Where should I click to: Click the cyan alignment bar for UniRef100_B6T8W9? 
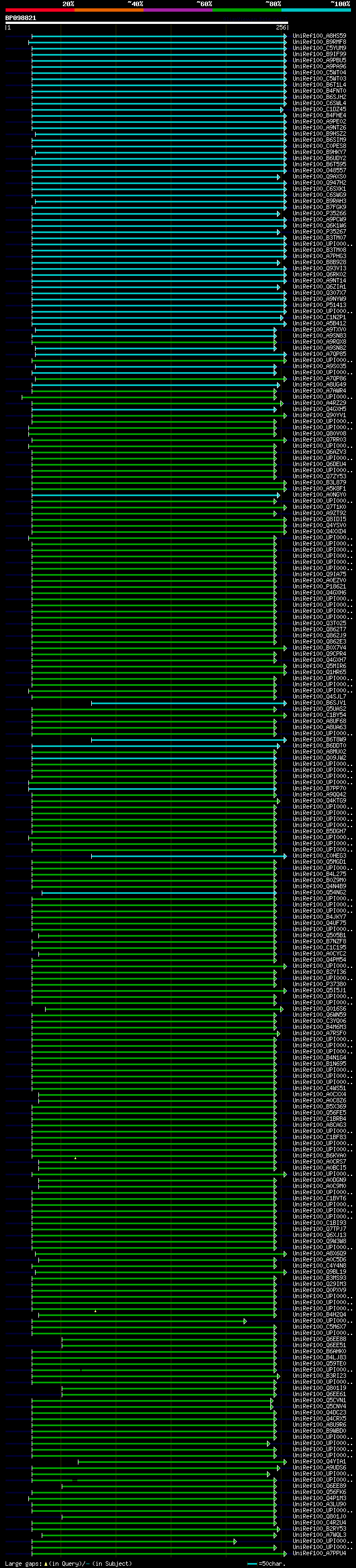point(189,740)
